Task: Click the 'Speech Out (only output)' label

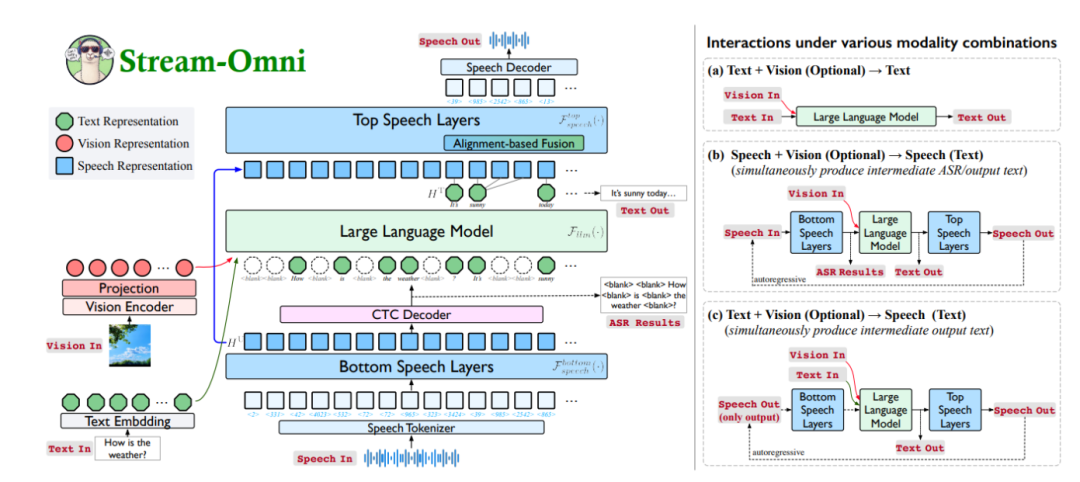Action: (749, 410)
